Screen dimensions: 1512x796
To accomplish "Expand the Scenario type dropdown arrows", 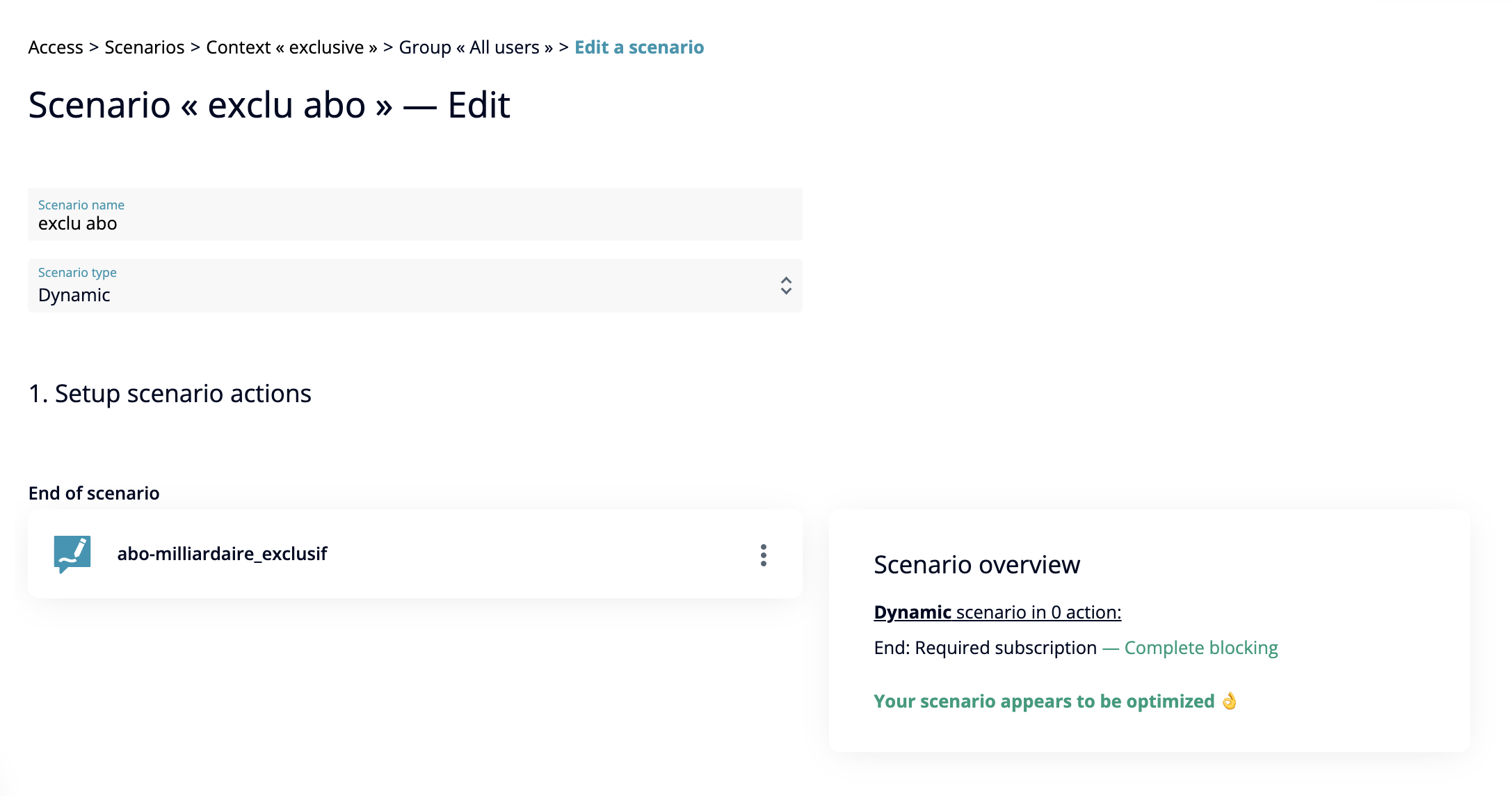I will point(786,286).
